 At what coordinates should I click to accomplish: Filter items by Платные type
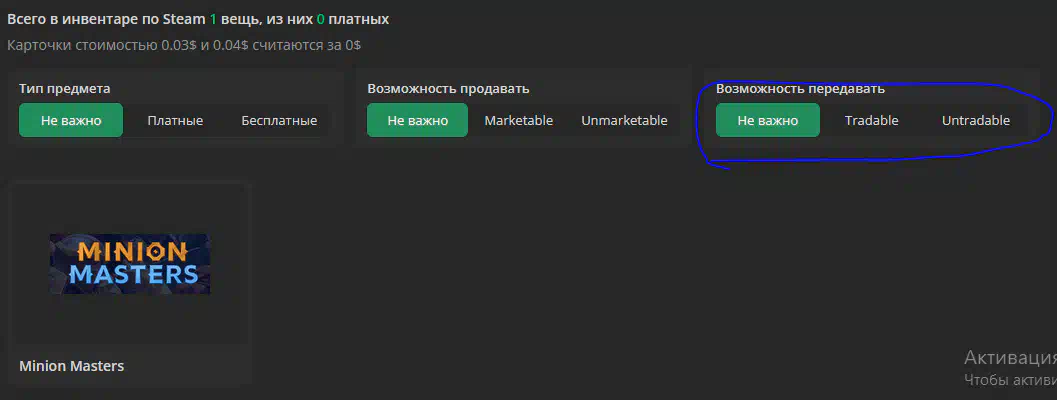(175, 120)
